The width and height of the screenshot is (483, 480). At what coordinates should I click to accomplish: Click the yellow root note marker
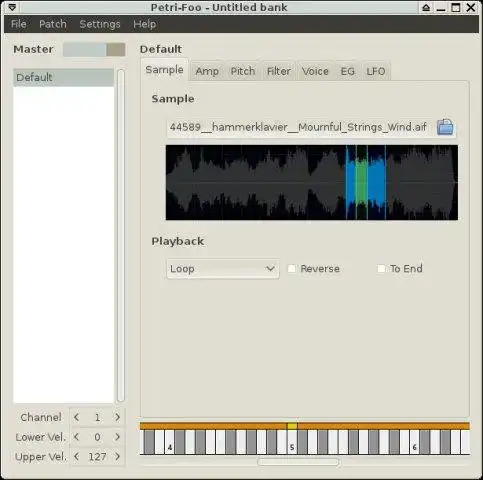[x=292, y=426]
